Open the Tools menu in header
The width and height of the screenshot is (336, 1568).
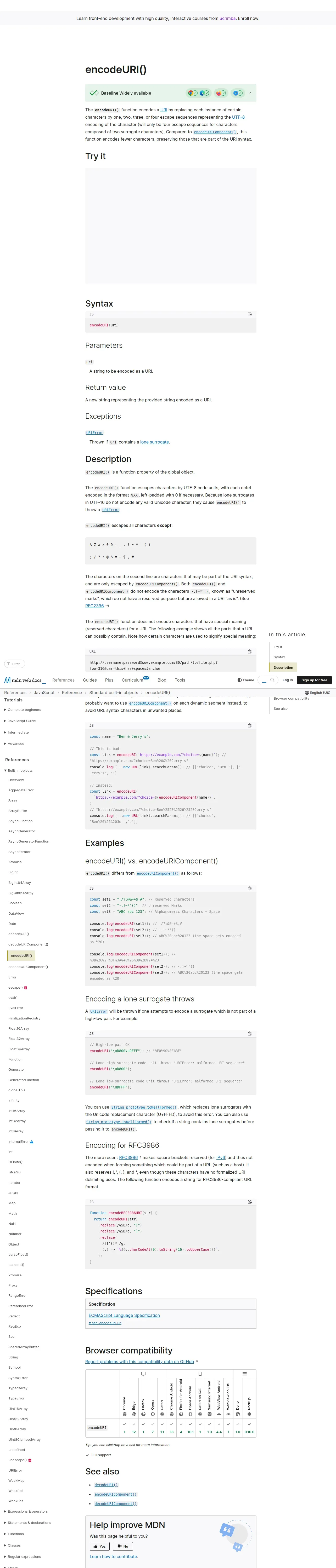(x=180, y=680)
